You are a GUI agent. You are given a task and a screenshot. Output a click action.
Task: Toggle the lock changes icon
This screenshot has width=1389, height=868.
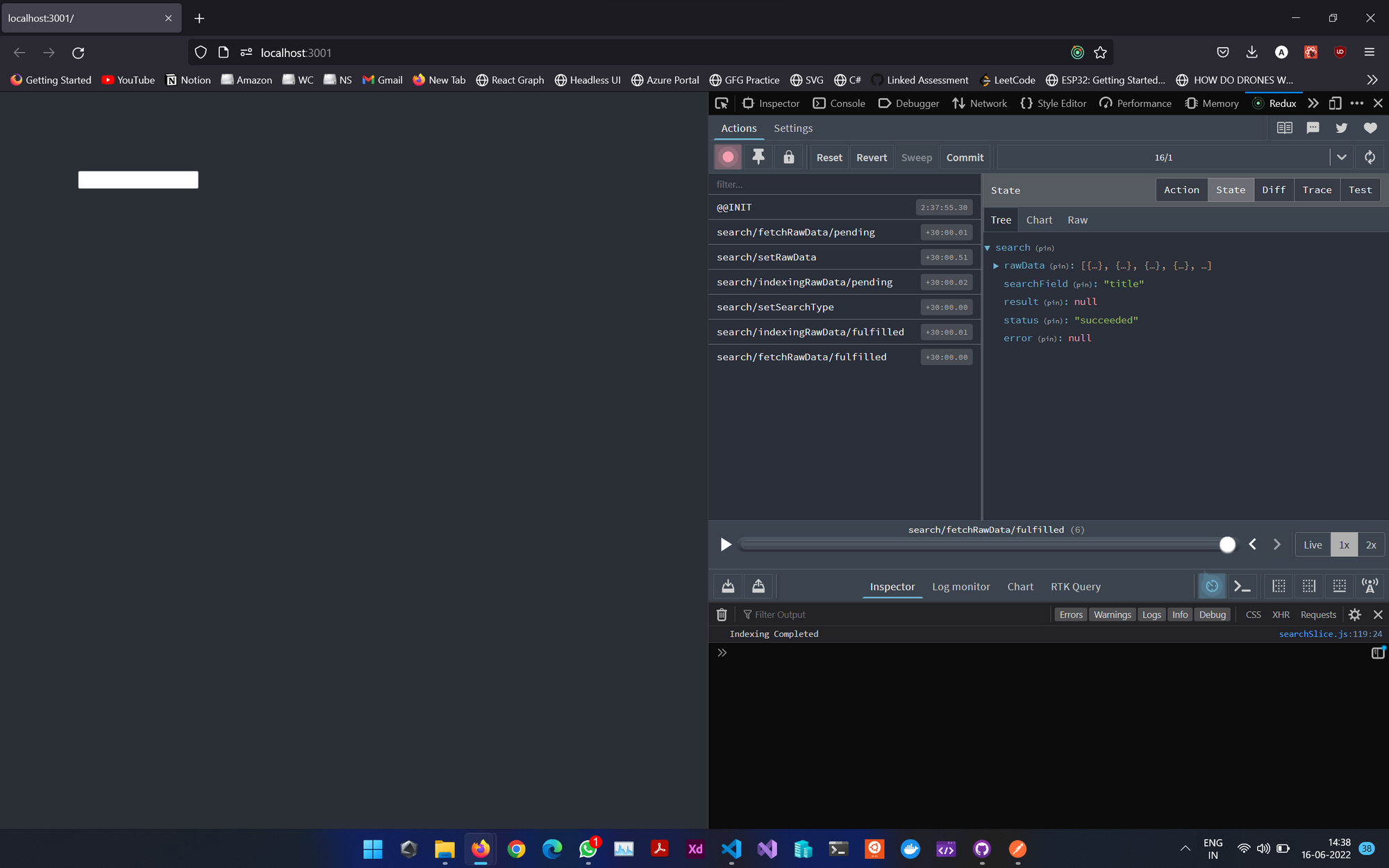[789, 158]
